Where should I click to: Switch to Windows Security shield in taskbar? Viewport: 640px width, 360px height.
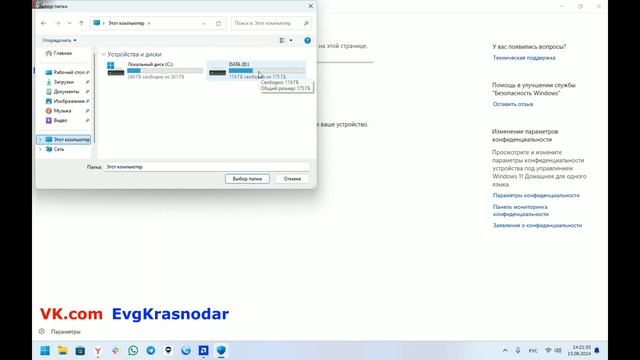point(221,351)
